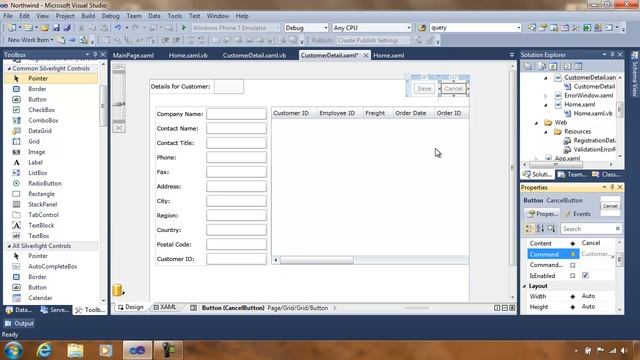The width and height of the screenshot is (640, 360).
Task: Open the Build menu
Action: (88, 16)
